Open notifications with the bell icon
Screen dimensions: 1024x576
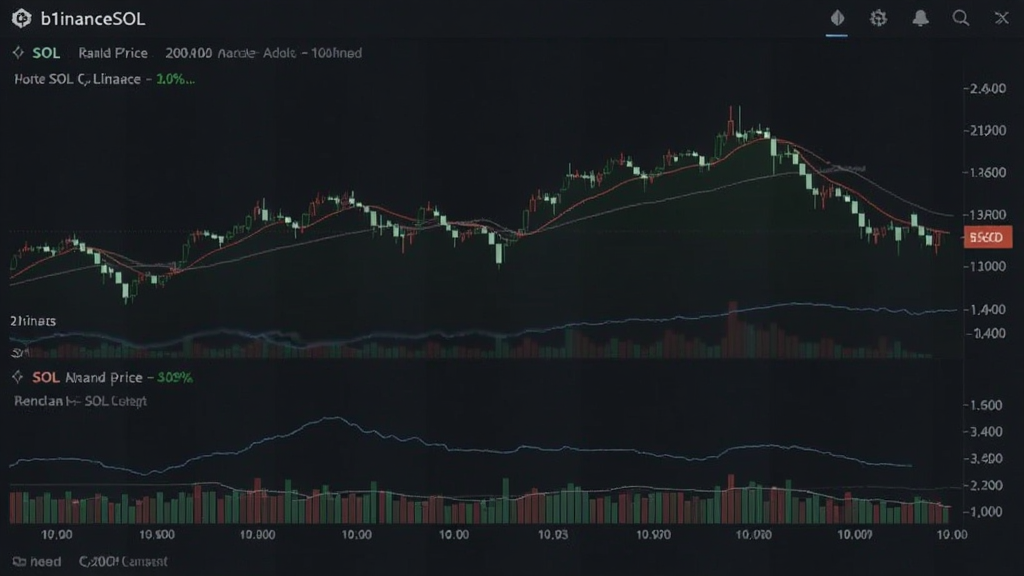(920, 18)
